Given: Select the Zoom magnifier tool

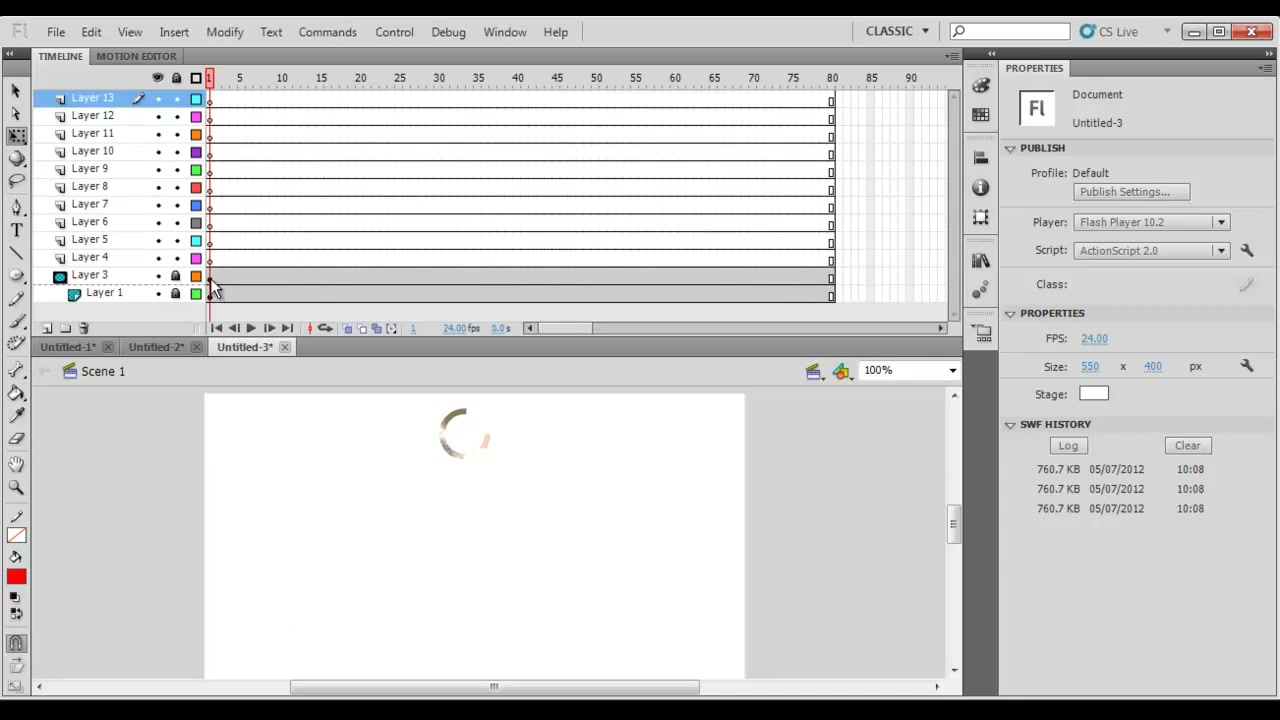Looking at the screenshot, I should pos(16,487).
